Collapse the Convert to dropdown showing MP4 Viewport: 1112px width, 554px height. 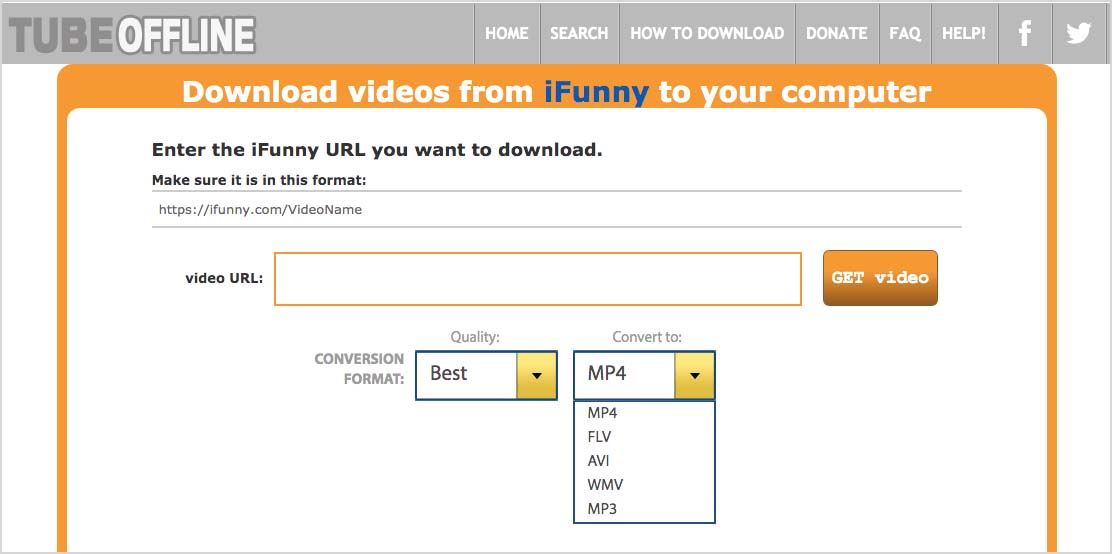pyautogui.click(x=644, y=375)
